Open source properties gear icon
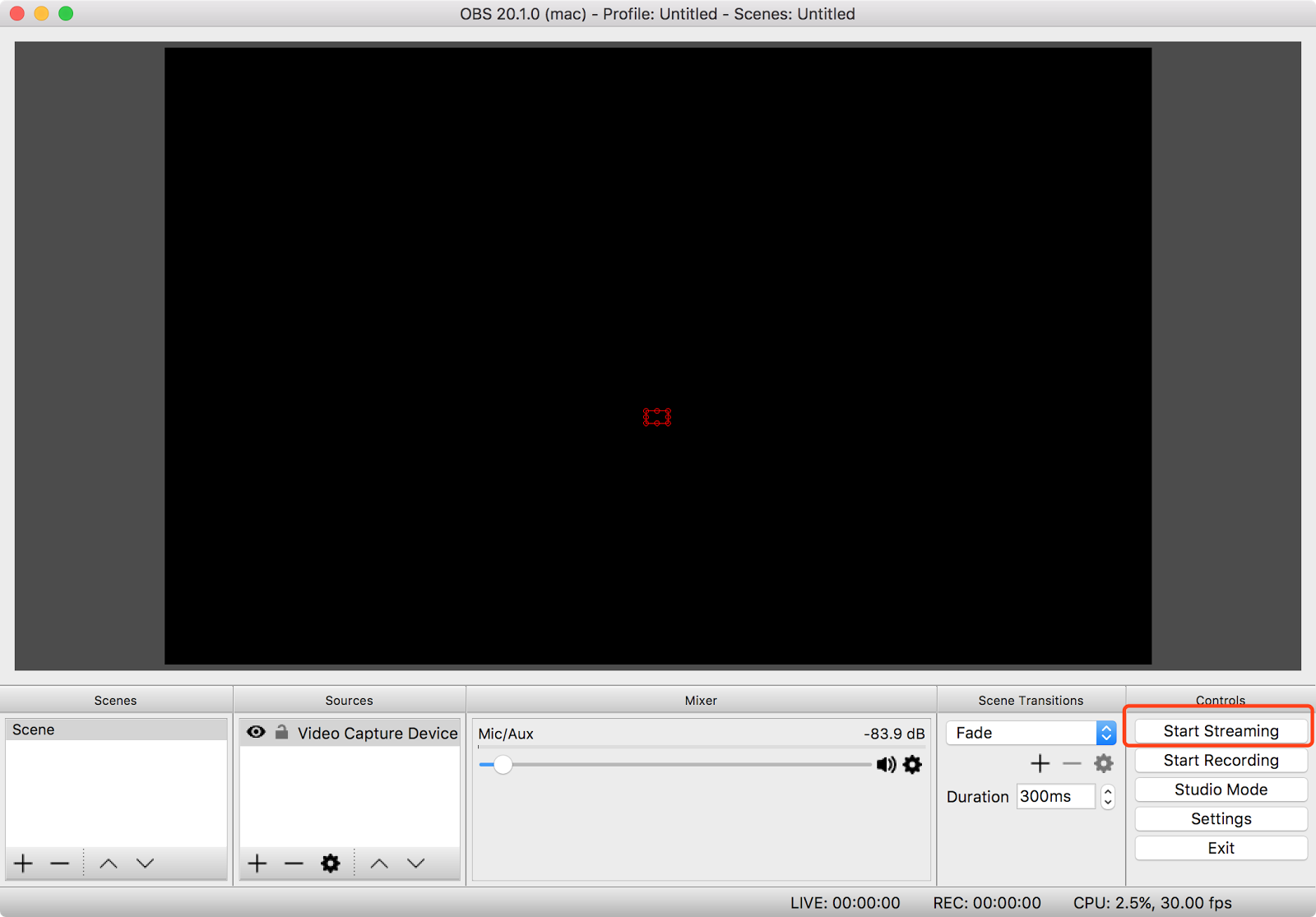 (331, 863)
